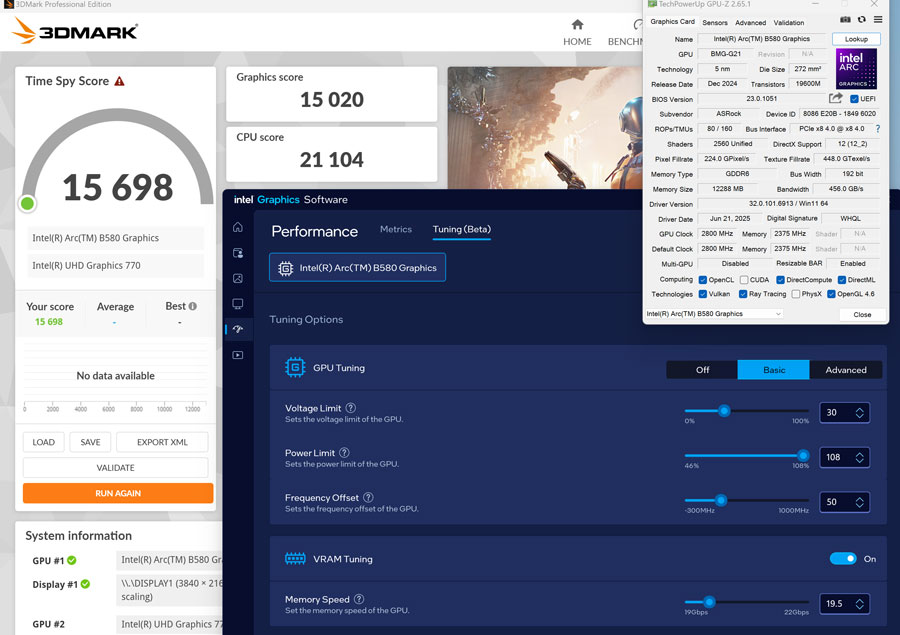This screenshot has width=900, height=635.
Task: Open the image/graphics icon in Intel sidebar
Action: point(238,278)
